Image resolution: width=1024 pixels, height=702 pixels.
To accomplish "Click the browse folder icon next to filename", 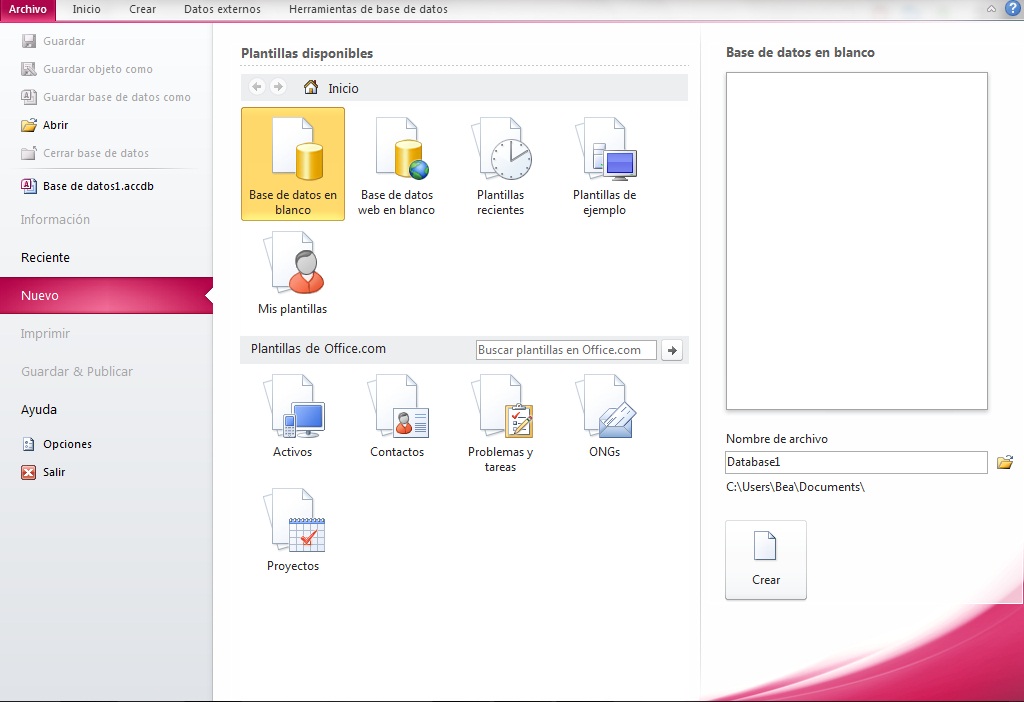I will pyautogui.click(x=1004, y=462).
